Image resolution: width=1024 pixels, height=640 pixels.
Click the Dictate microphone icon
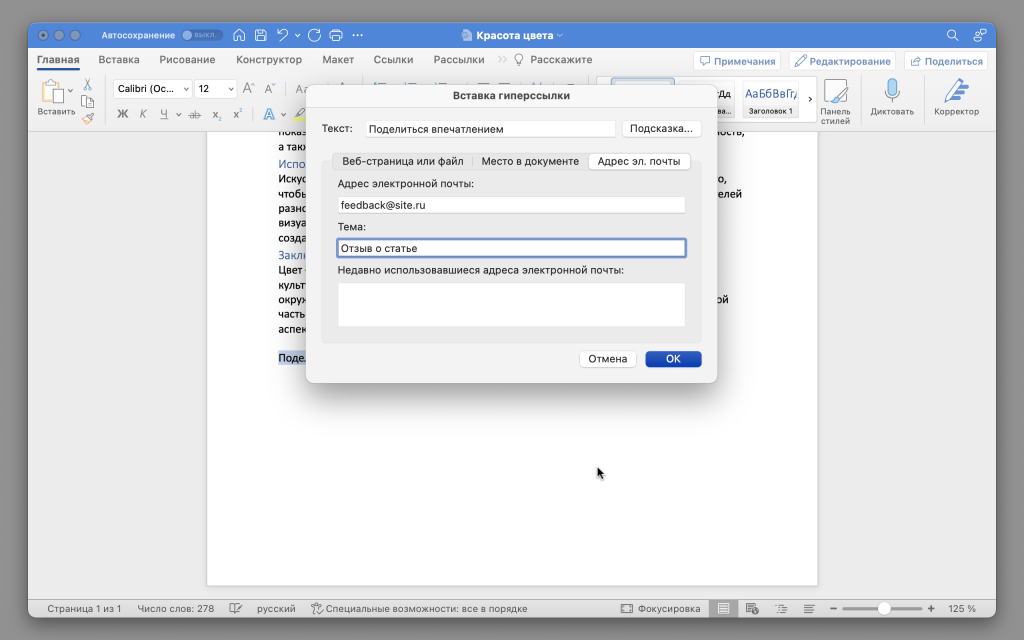[x=891, y=92]
